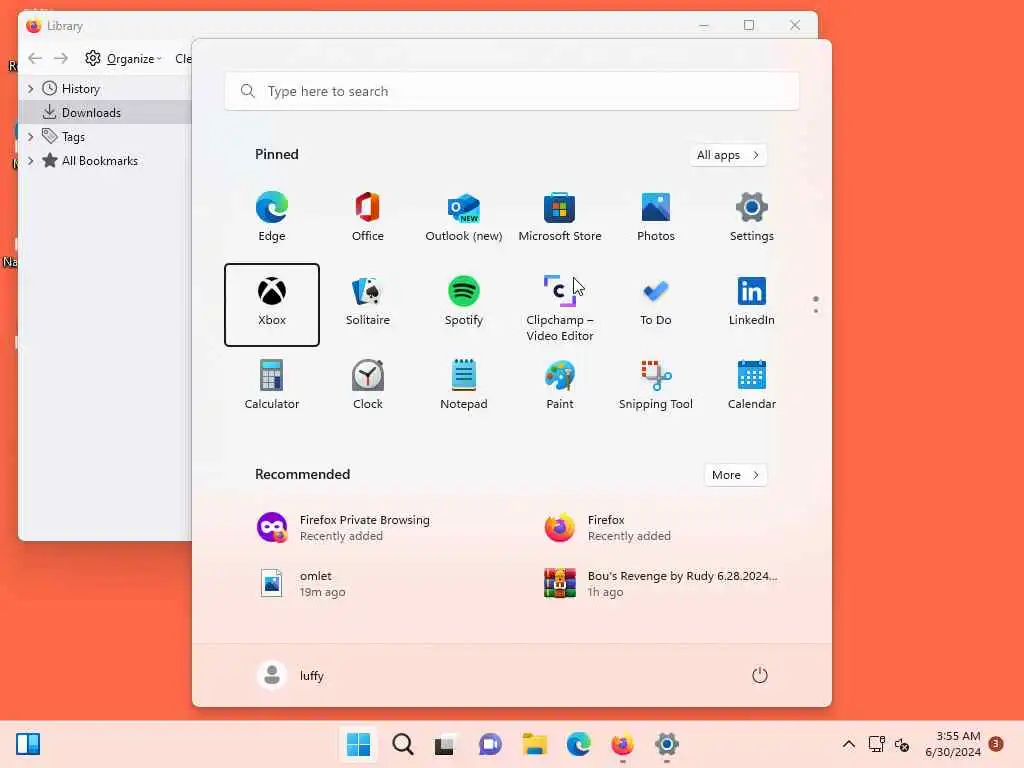Click the Type here to search field
This screenshot has width=1024, height=768.
tap(511, 91)
